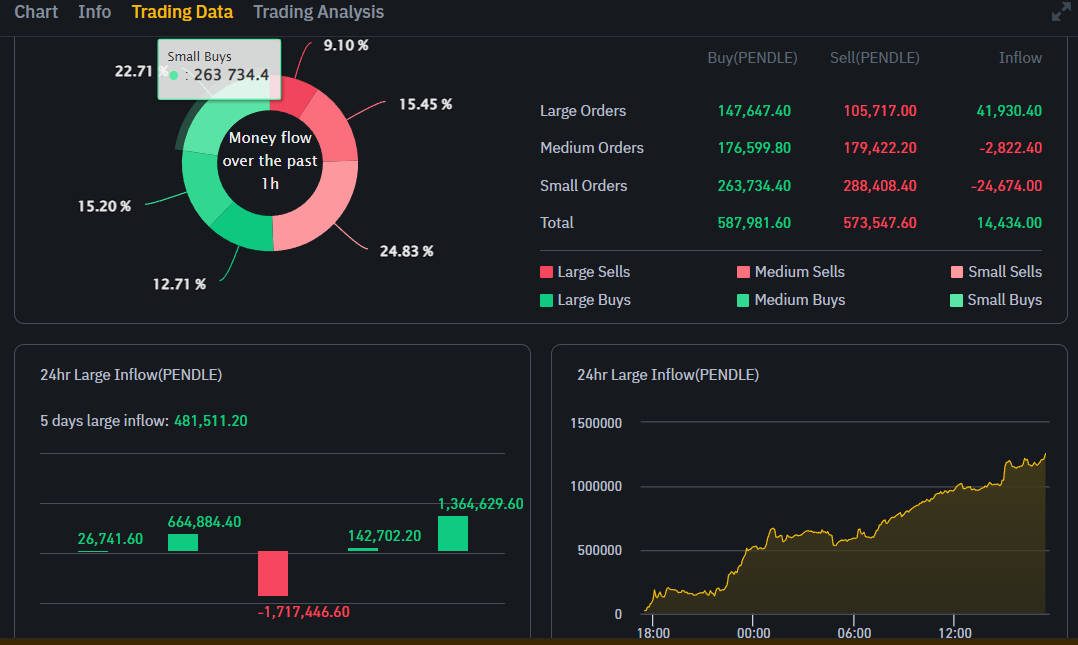The width and height of the screenshot is (1078, 645).
Task: Click the 12.71 % large buys donut slice
Action: (x=245, y=228)
